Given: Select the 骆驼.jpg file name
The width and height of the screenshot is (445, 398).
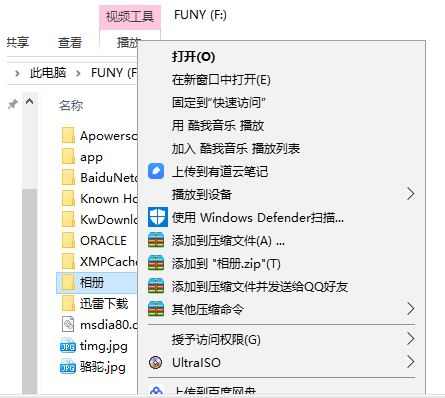Looking at the screenshot, I should [x=103, y=367].
